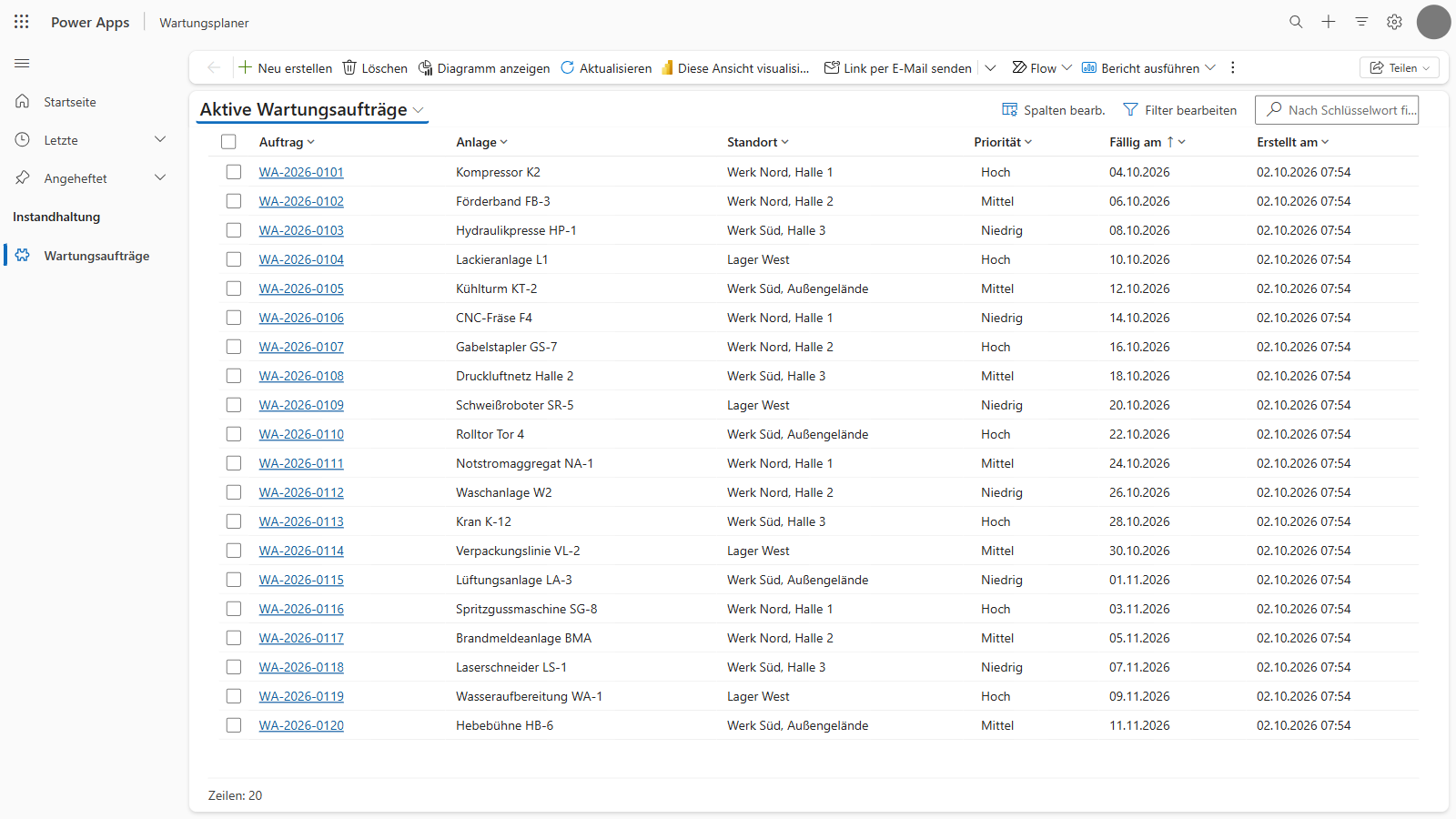Expand the Angeheftet section chevron
Viewport: 1456px width, 819px height.
pyautogui.click(x=160, y=177)
